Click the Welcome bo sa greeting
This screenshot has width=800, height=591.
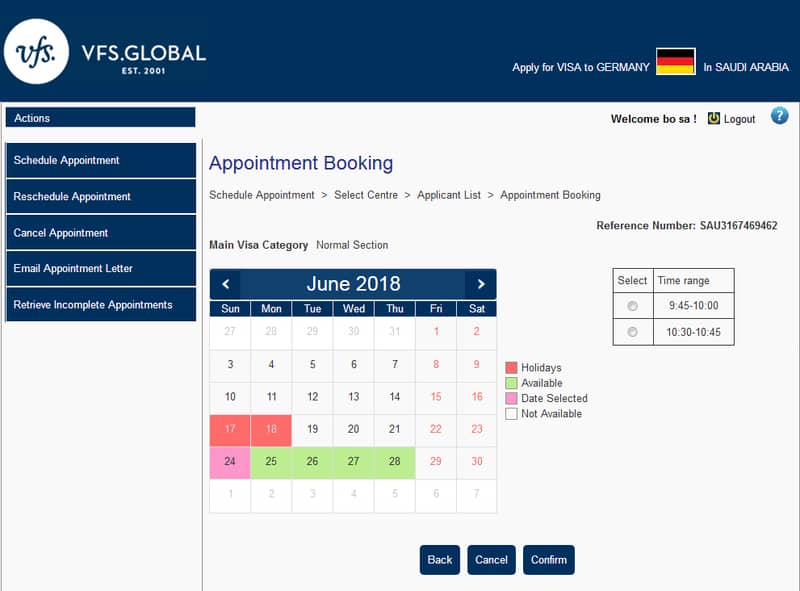pyautogui.click(x=654, y=119)
